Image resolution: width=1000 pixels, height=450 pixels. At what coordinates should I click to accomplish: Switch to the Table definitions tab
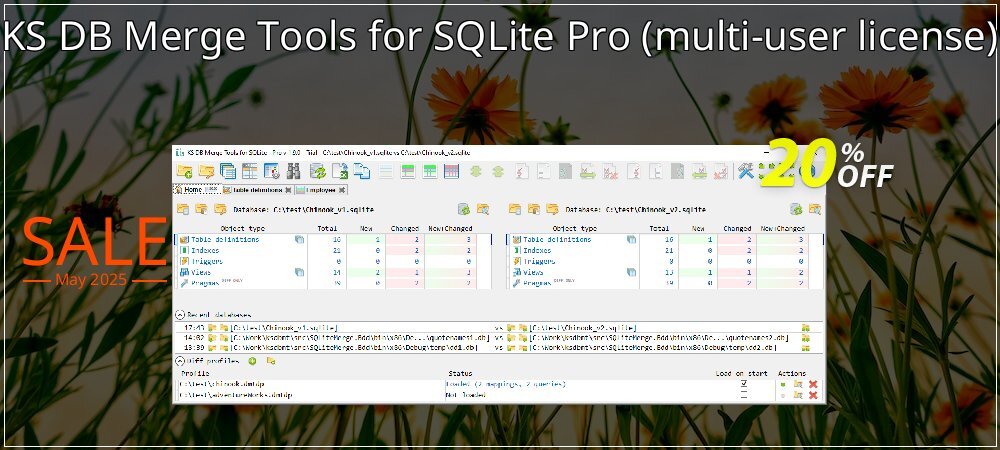(x=256, y=190)
